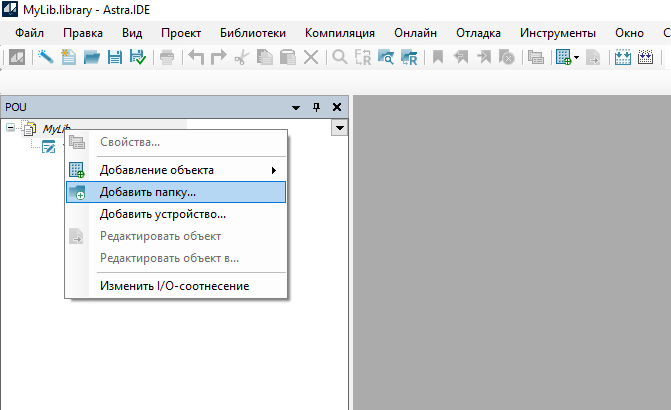Choose Добавить папку... from context menu
Screen dimensions: 671x410
click(x=148, y=191)
